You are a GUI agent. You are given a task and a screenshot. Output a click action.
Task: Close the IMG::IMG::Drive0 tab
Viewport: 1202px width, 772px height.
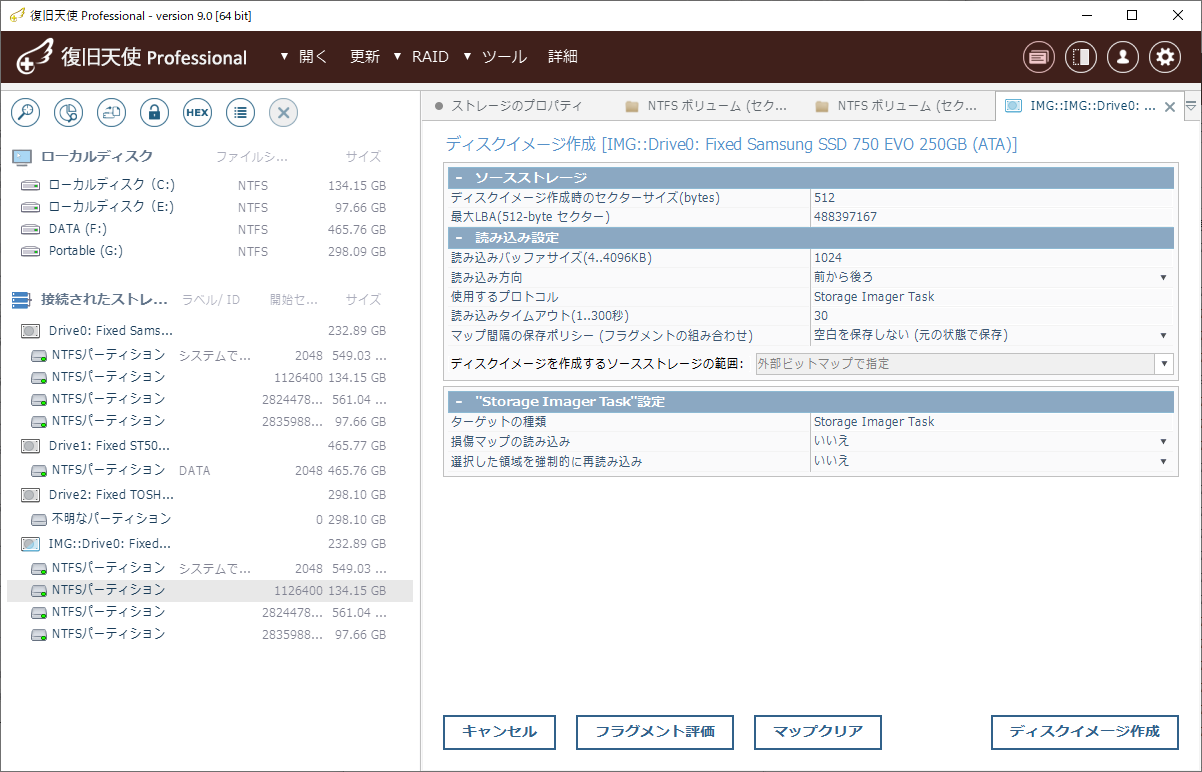1170,107
